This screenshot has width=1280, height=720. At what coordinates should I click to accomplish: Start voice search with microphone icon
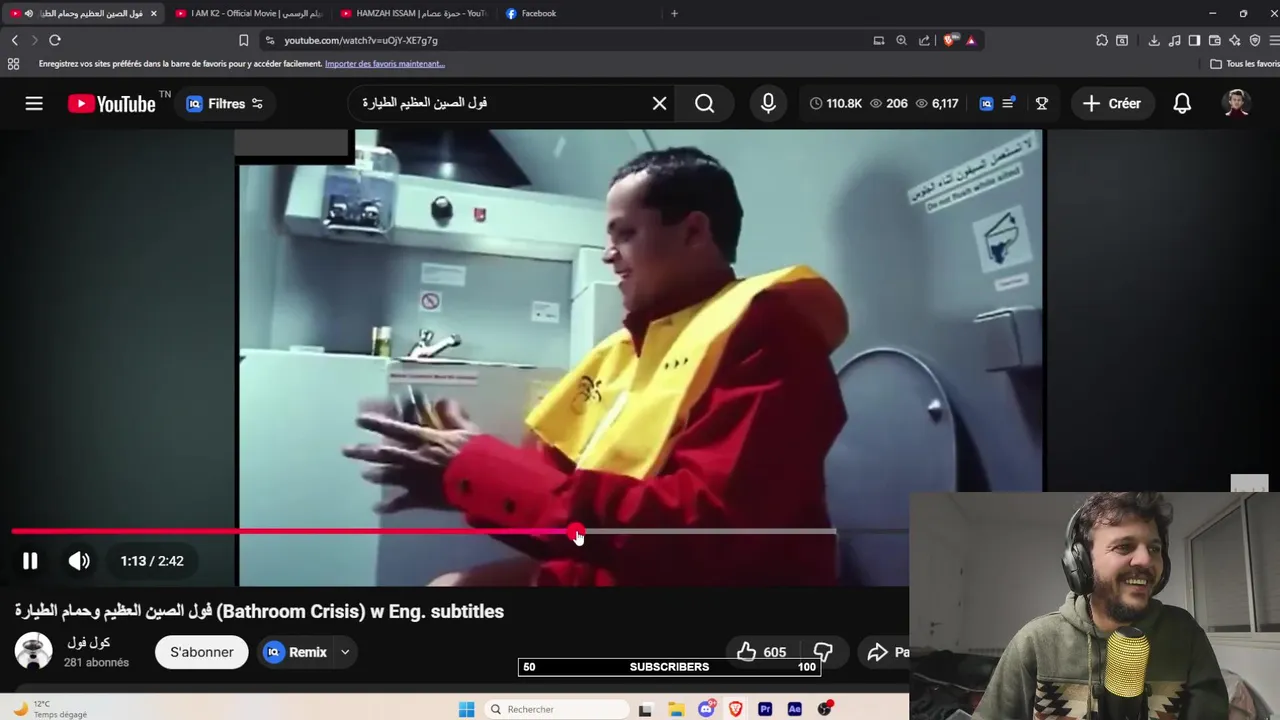(x=768, y=103)
